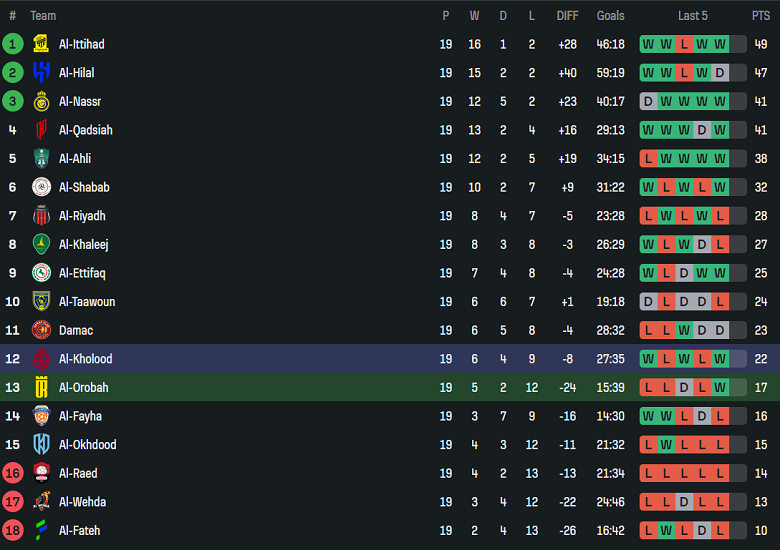Sort standings by DIFF column header
This screenshot has height=550, width=780.
567,16
